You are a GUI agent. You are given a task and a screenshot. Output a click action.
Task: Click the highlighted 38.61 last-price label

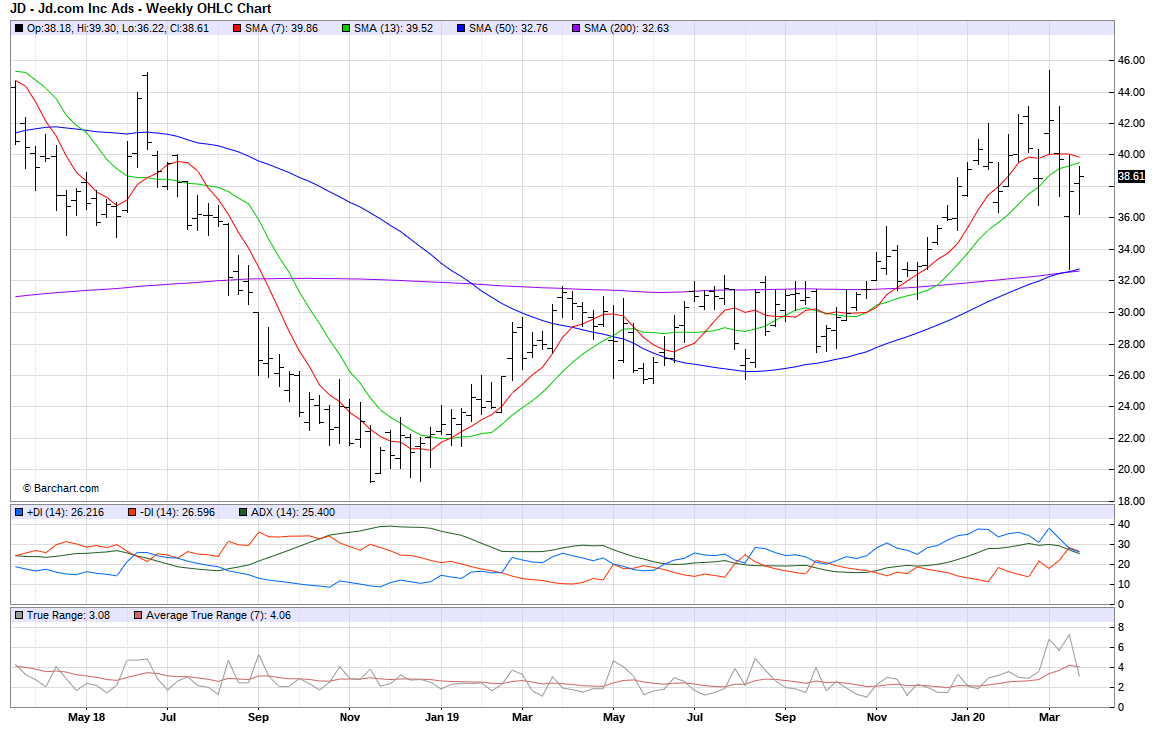click(x=1132, y=176)
